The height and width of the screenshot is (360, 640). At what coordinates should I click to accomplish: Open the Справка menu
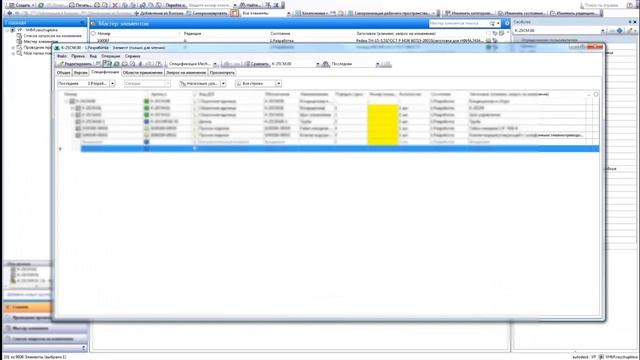[133, 56]
